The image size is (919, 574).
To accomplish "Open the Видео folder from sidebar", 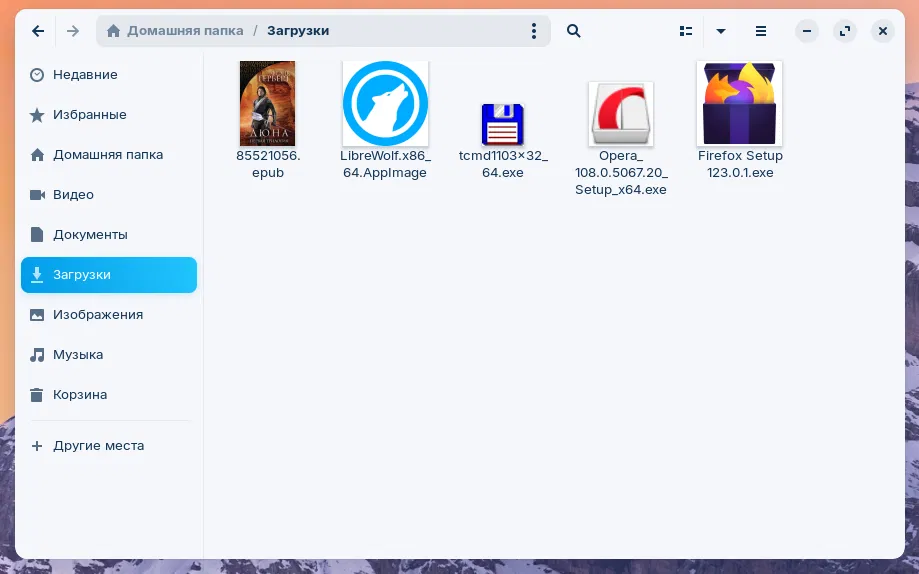I will pyautogui.click(x=109, y=195).
